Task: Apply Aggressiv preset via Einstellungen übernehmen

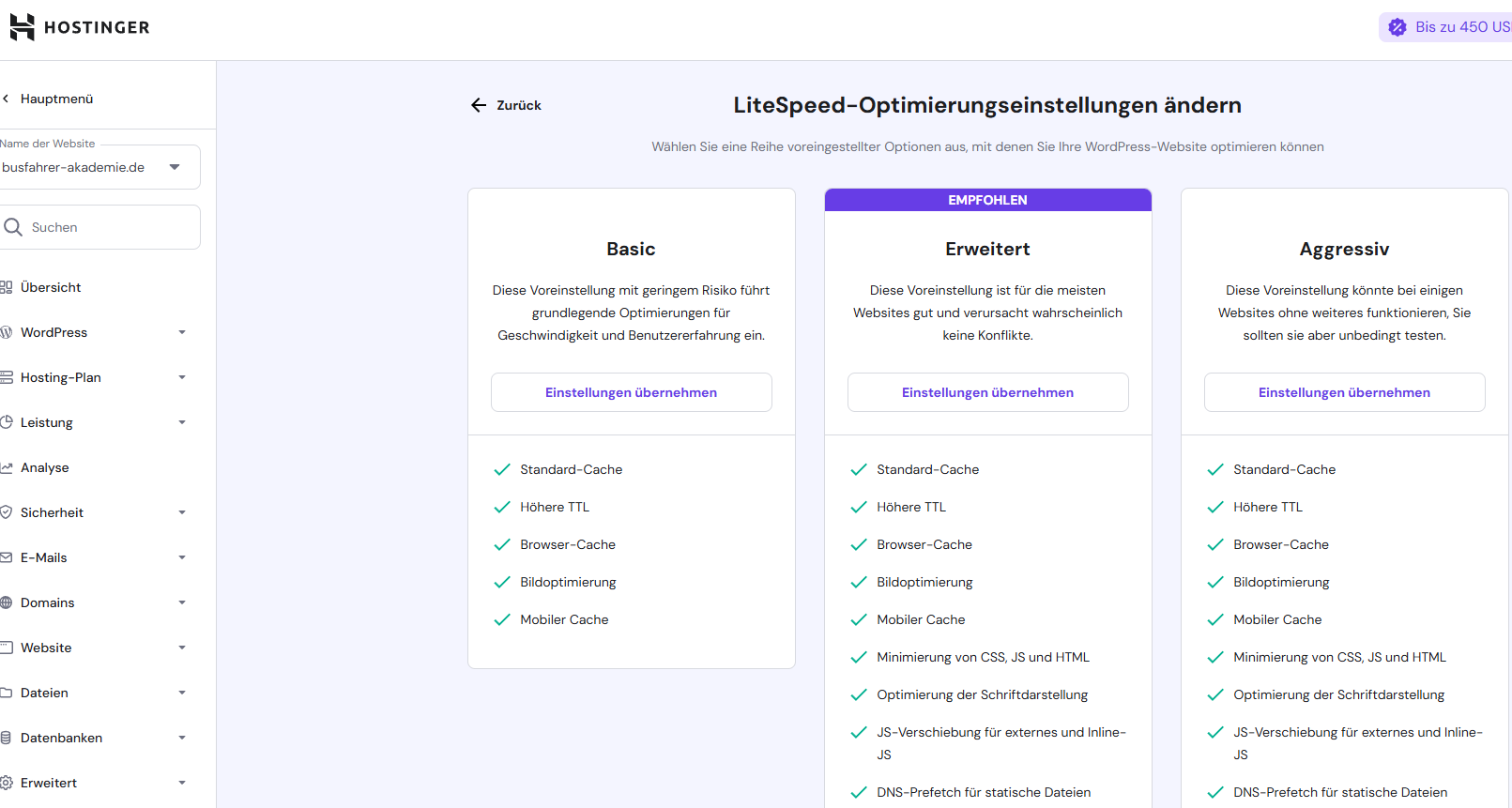Action: point(1345,392)
